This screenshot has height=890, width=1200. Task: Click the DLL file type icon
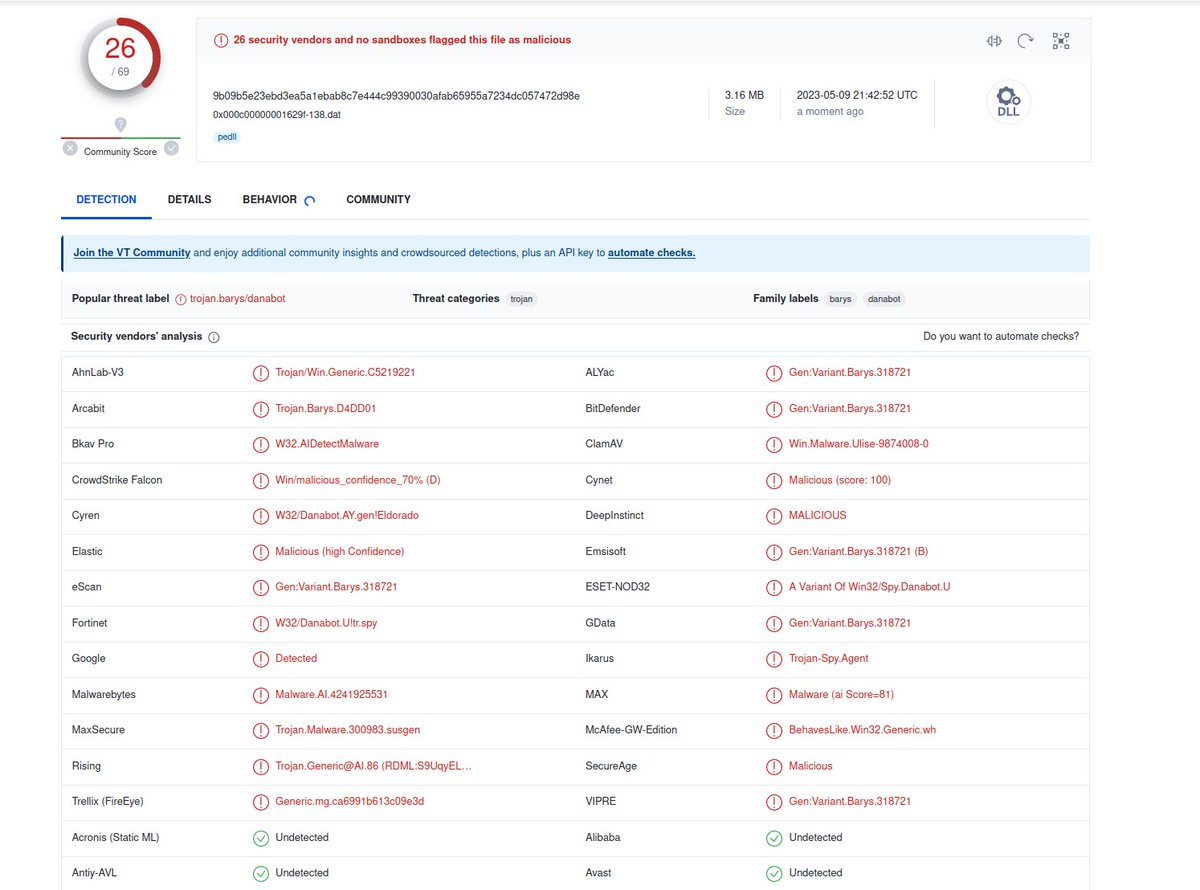tap(1009, 102)
